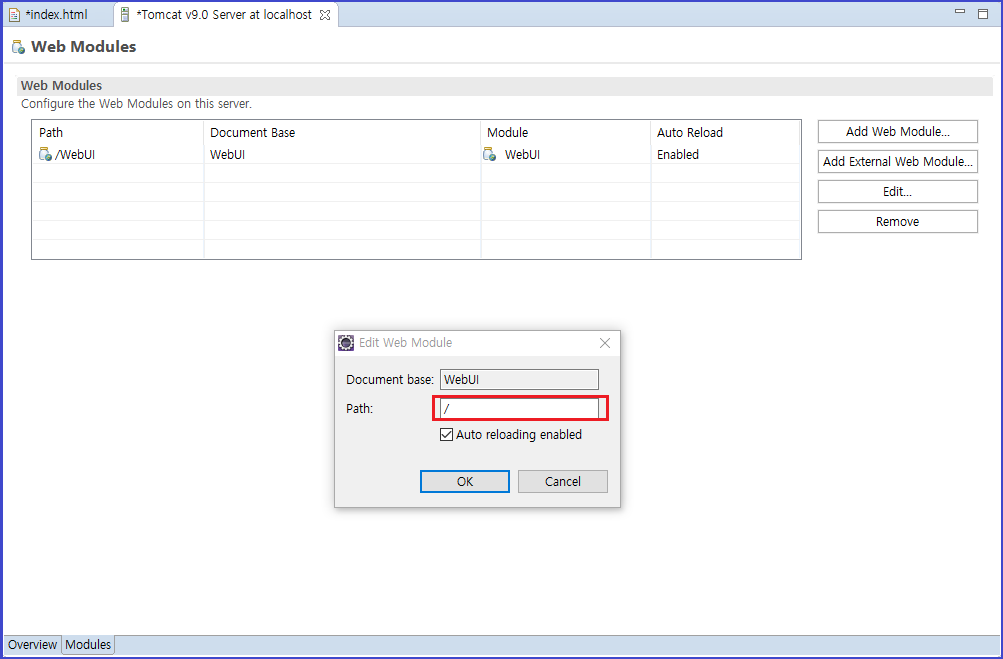Click Add Web Module button
1003x659 pixels.
click(x=897, y=132)
